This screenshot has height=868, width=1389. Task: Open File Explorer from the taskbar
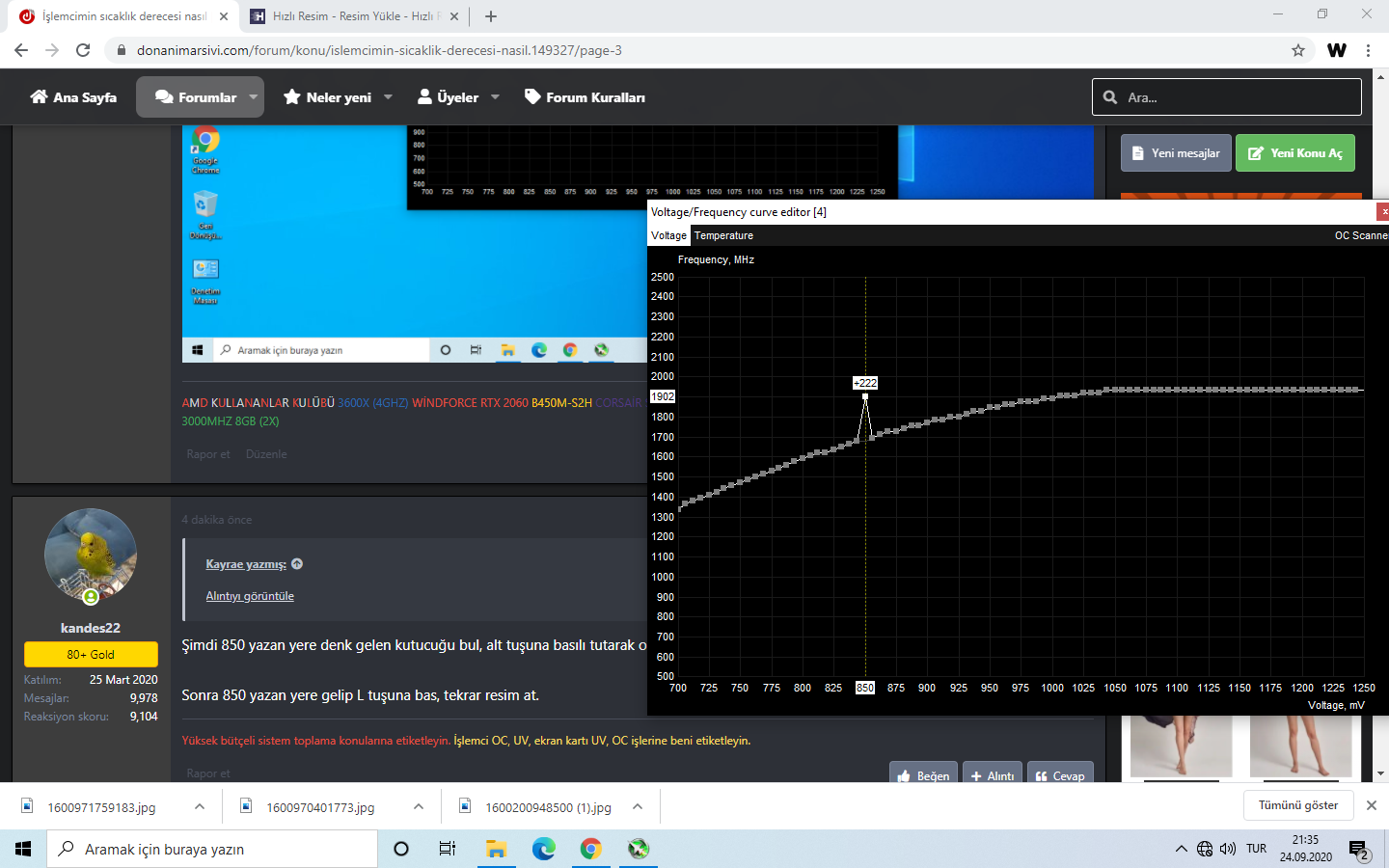(x=496, y=849)
